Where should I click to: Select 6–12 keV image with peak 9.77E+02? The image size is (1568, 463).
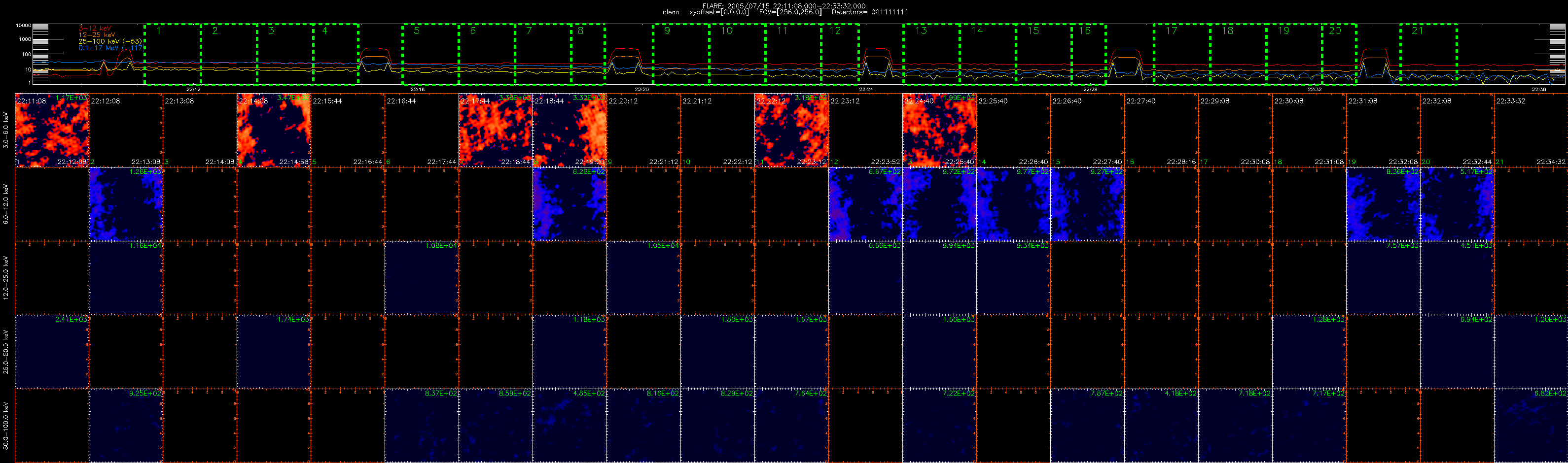1013,204
